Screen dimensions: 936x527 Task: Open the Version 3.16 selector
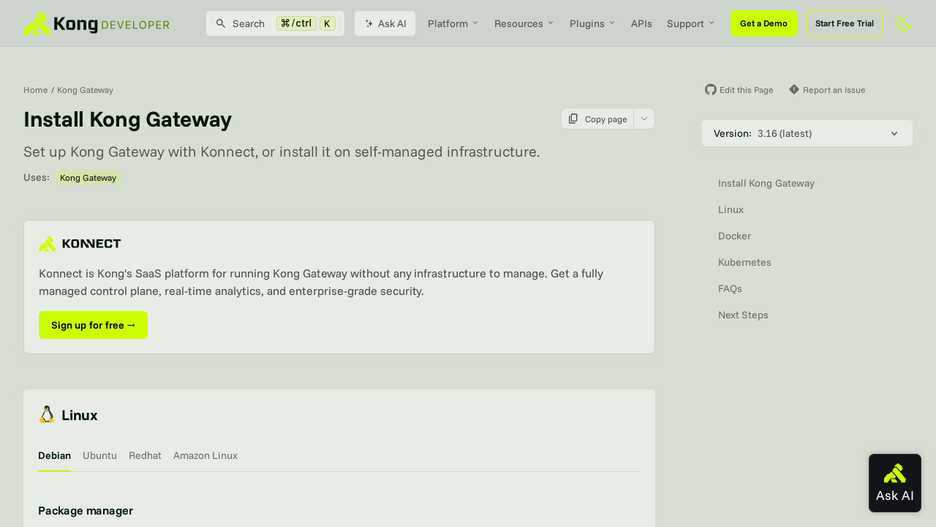pos(806,133)
